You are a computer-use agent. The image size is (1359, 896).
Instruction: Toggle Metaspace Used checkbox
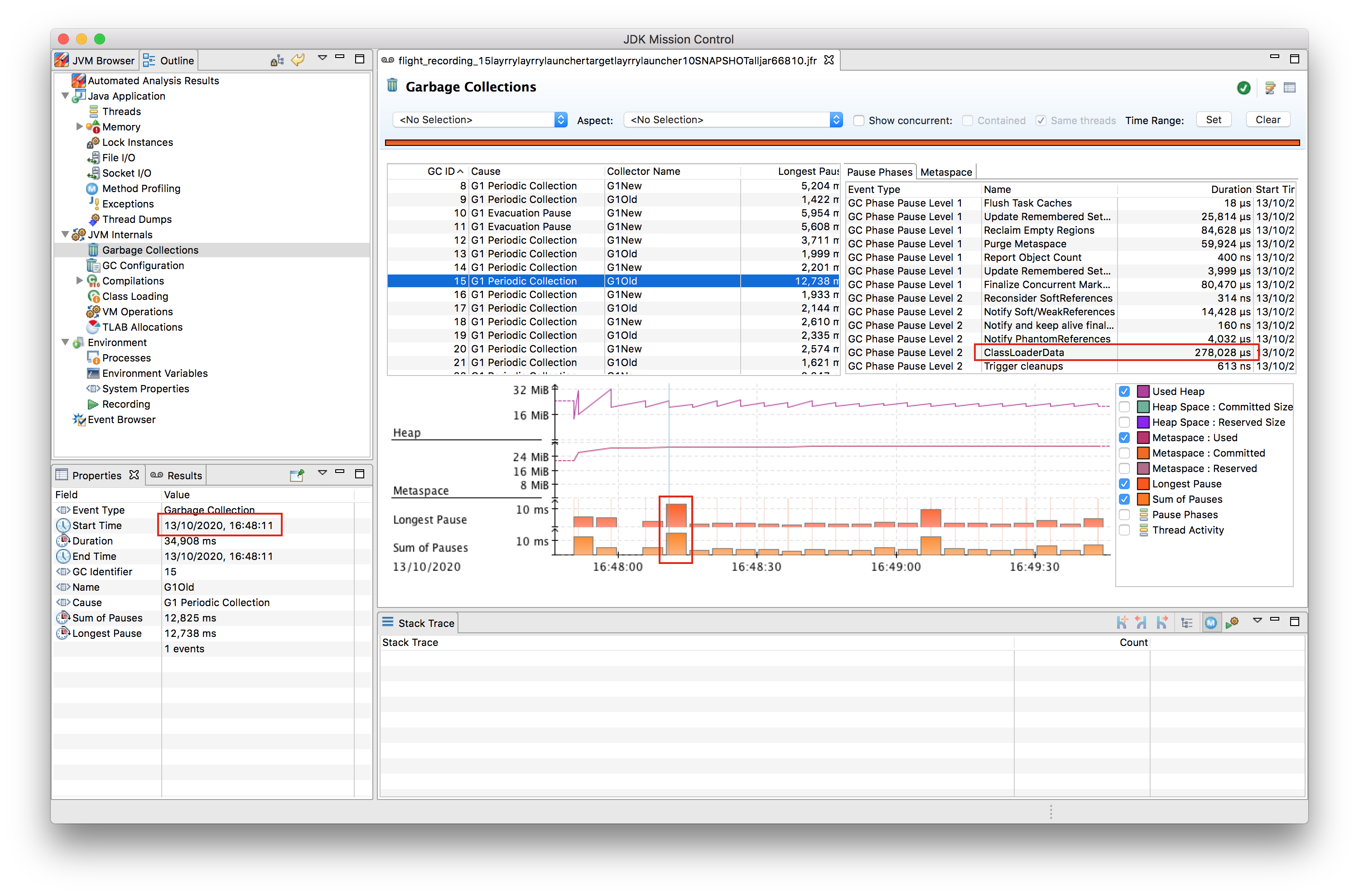[x=1123, y=438]
